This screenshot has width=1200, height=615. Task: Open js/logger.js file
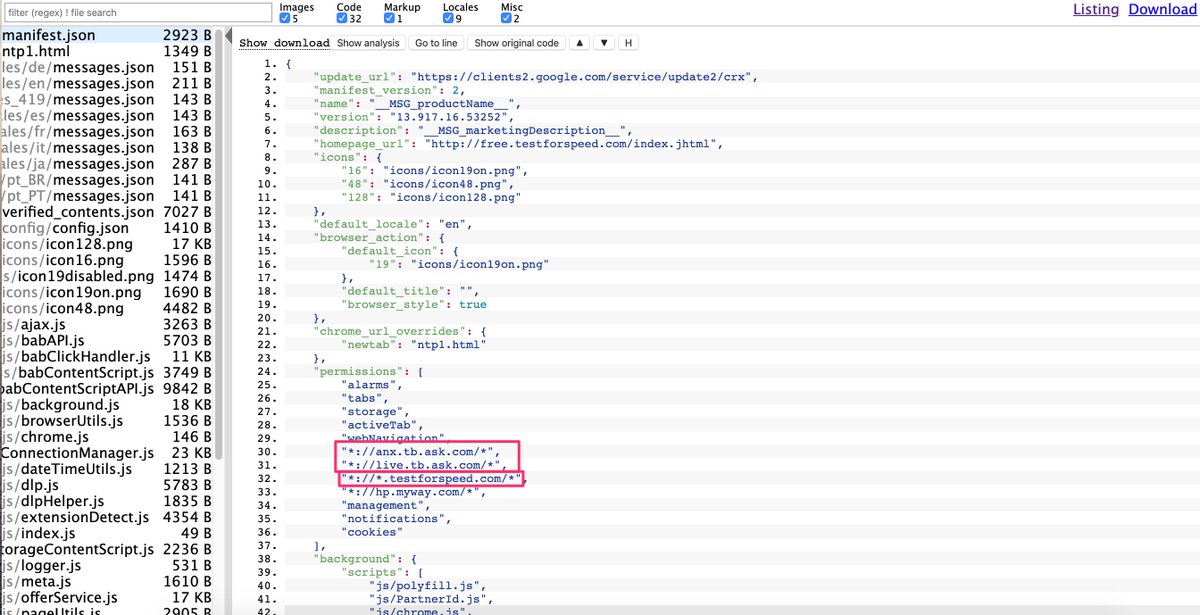pyautogui.click(x=106, y=565)
